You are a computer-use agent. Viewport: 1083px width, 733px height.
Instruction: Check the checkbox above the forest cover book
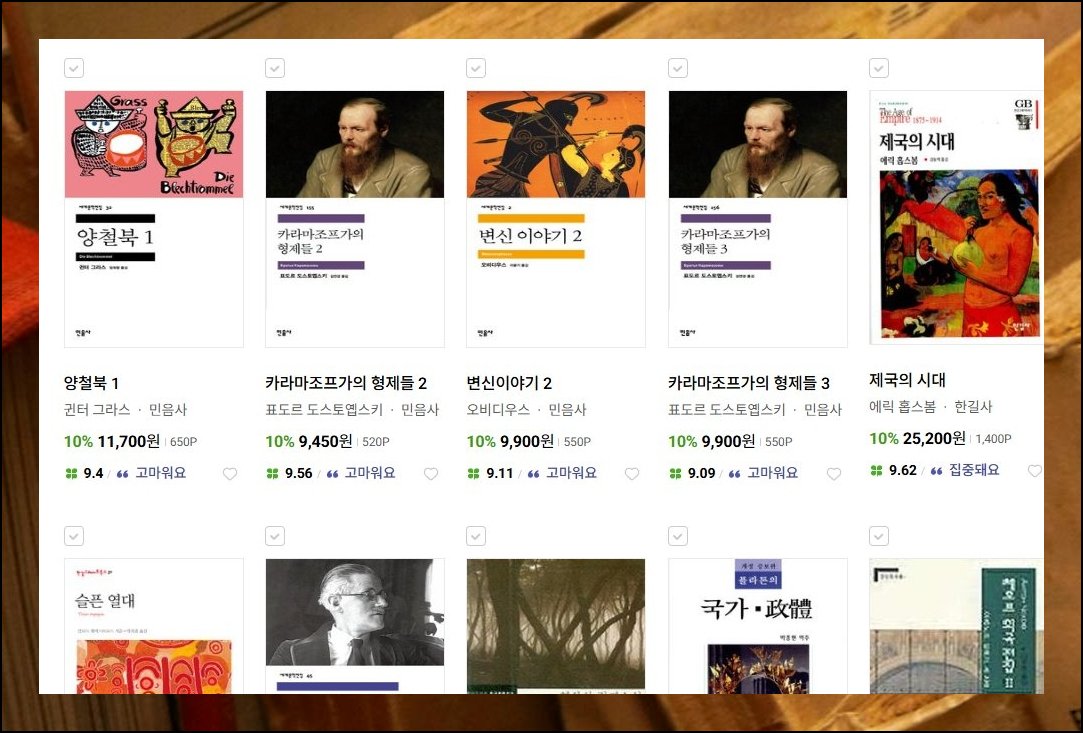pyautogui.click(x=476, y=535)
